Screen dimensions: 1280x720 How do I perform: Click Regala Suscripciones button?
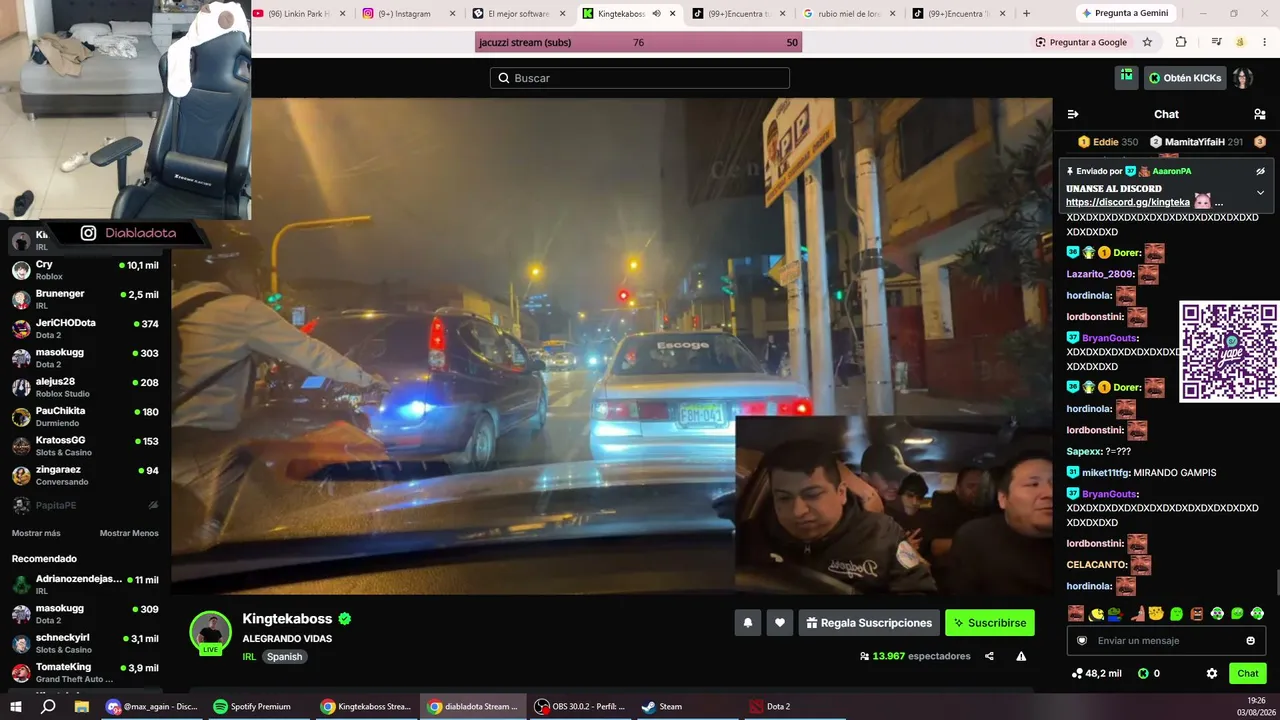click(x=869, y=623)
